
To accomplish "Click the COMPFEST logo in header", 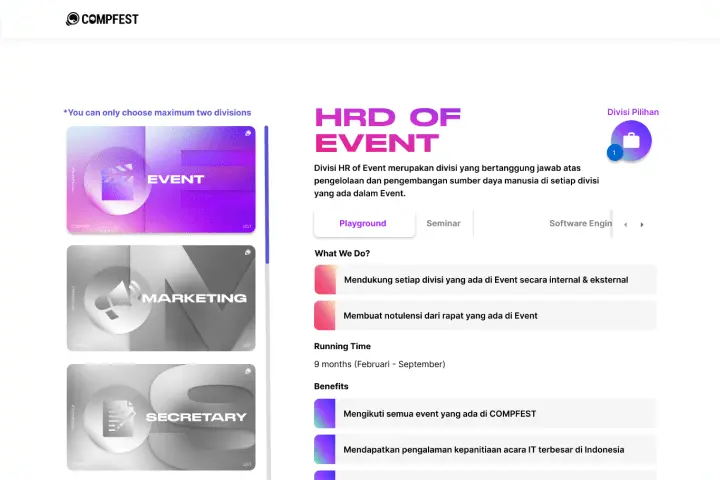I will (102, 19).
